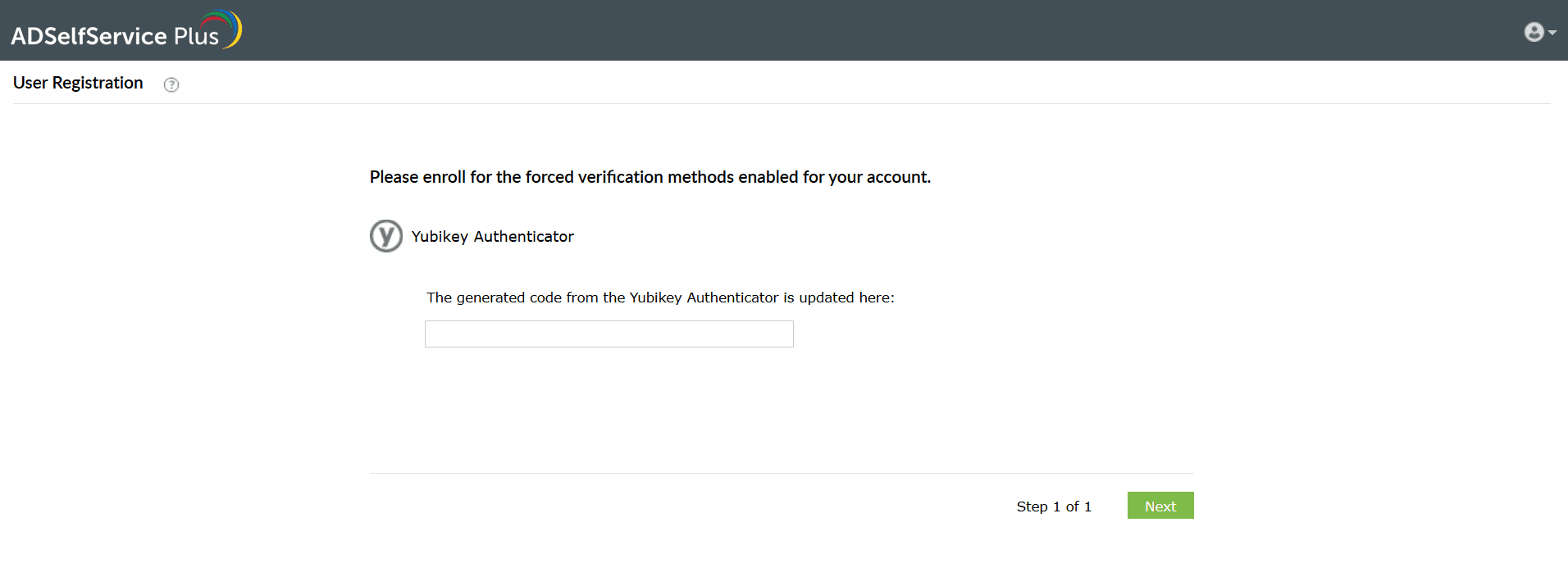Click the Step 1 of 1 indicator
The image size is (1568, 586).
coord(1053,507)
